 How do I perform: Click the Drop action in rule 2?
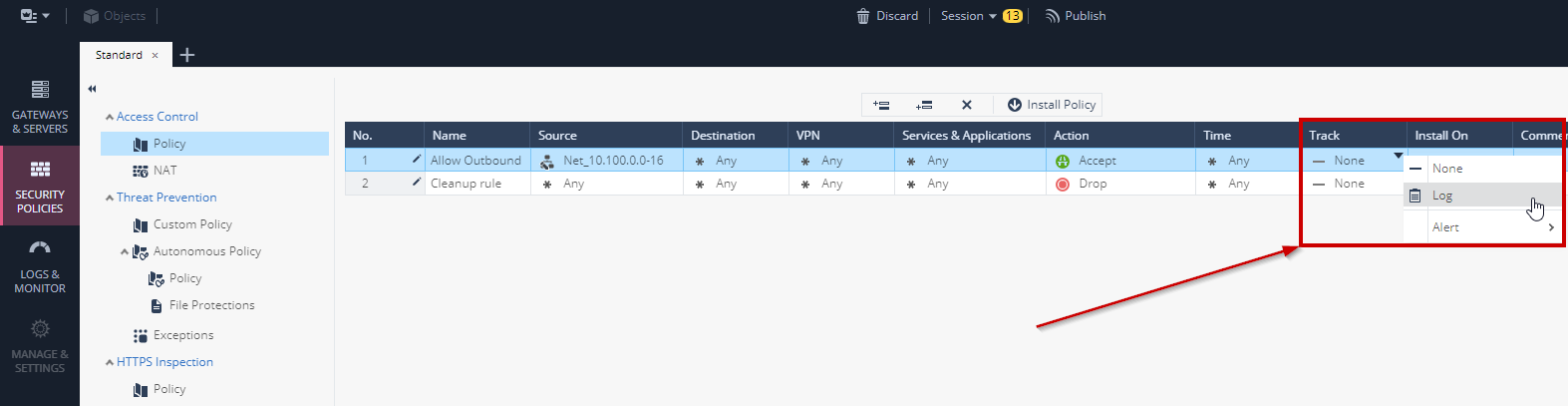1081,184
